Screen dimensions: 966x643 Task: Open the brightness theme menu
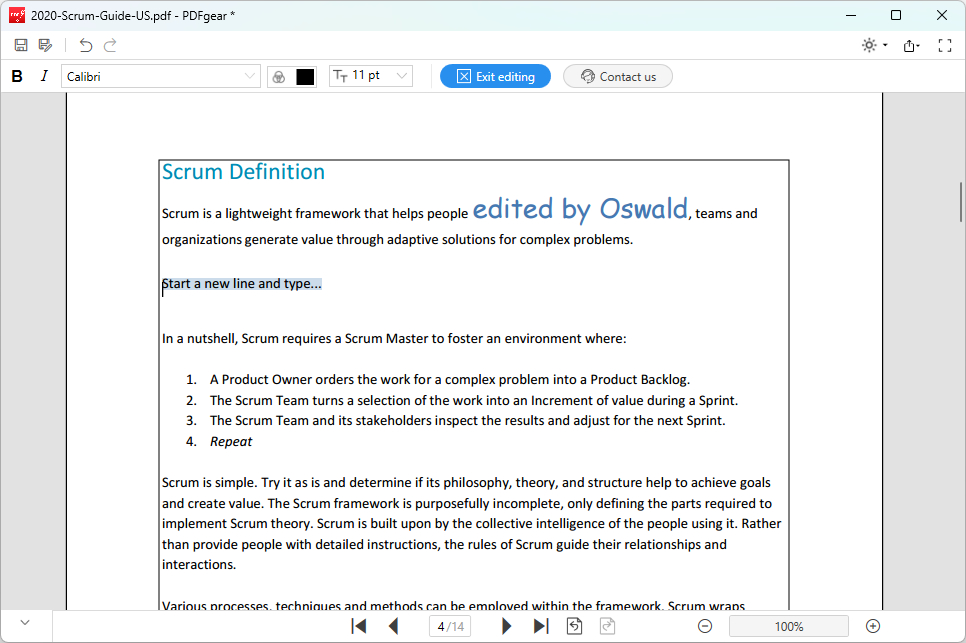click(x=869, y=45)
